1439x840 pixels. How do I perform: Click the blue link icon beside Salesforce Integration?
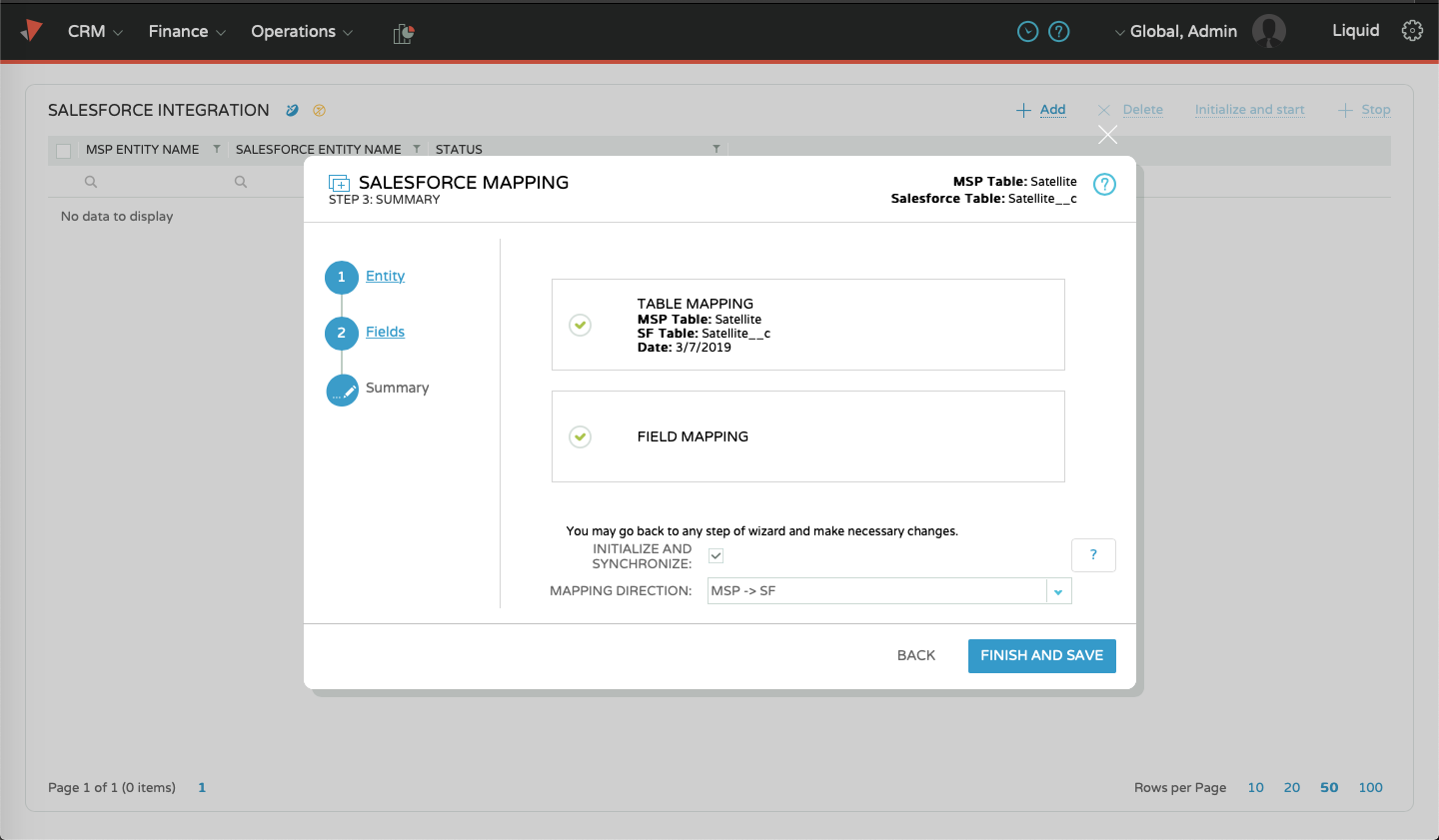[292, 110]
